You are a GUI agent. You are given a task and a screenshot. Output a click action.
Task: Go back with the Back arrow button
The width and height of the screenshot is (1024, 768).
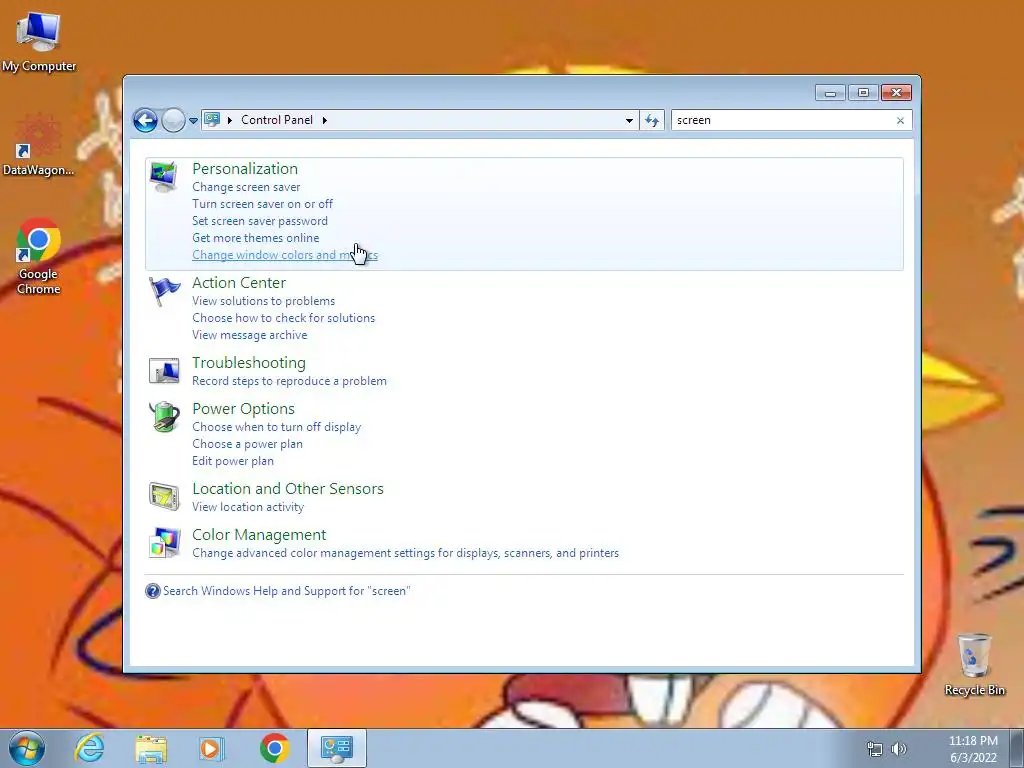(145, 120)
